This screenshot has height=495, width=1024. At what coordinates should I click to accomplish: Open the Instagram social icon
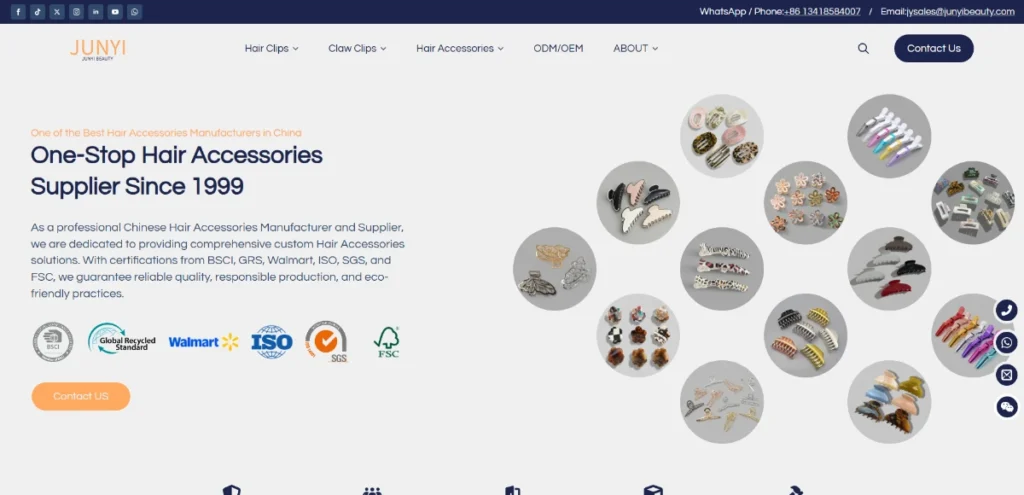(x=76, y=12)
